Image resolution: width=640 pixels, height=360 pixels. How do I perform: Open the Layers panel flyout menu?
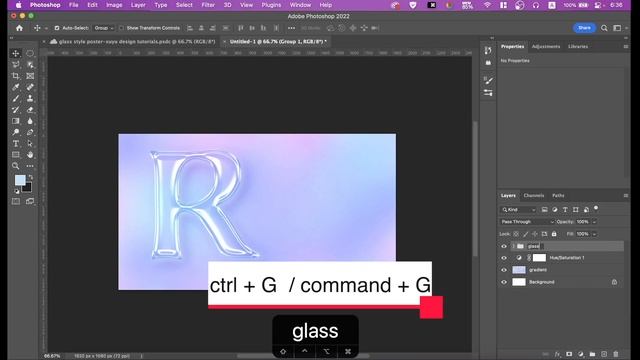[x=626, y=196]
